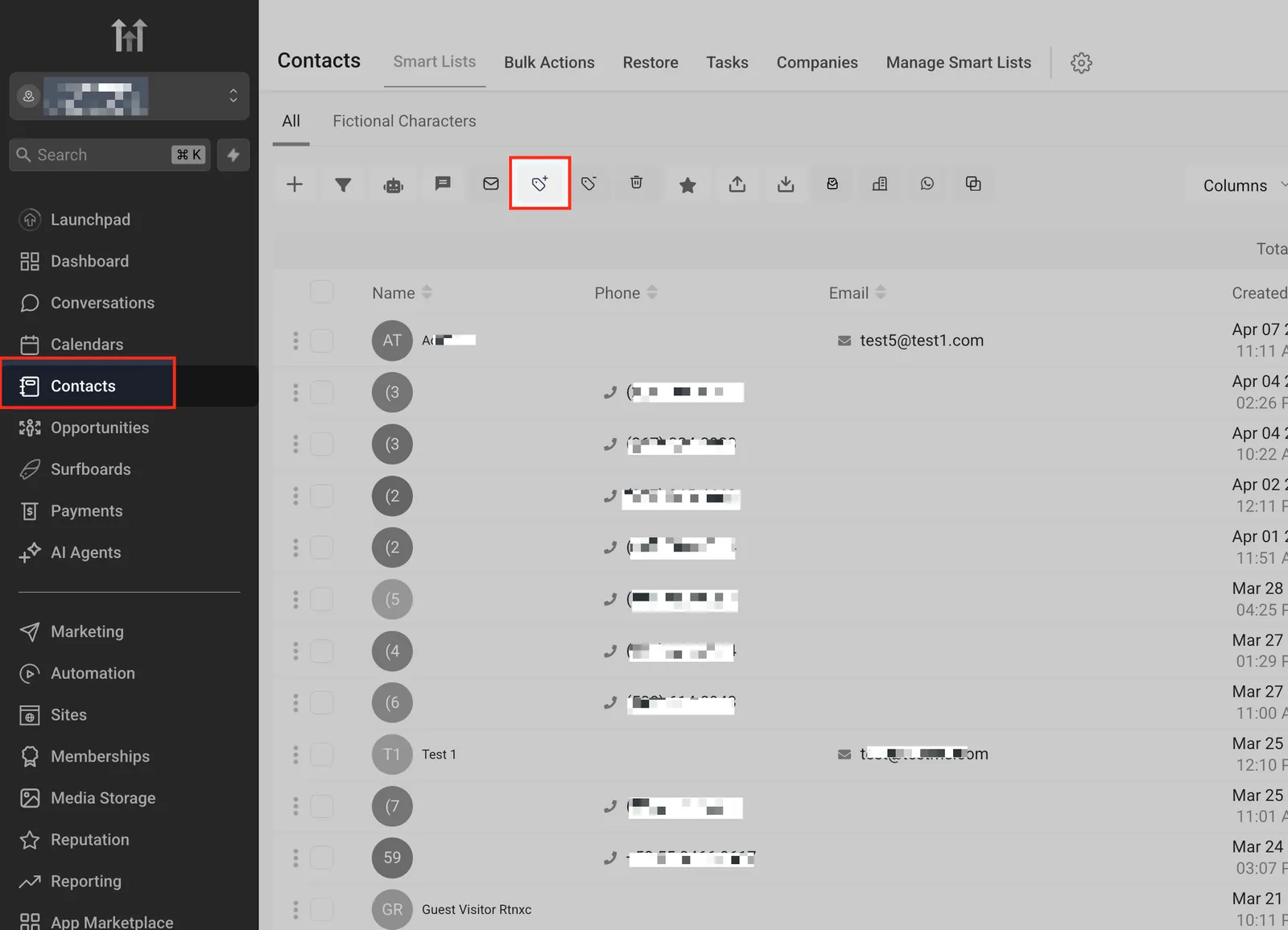Viewport: 1288px width, 930px height.
Task: Open Automation in the sidebar
Action: click(93, 673)
